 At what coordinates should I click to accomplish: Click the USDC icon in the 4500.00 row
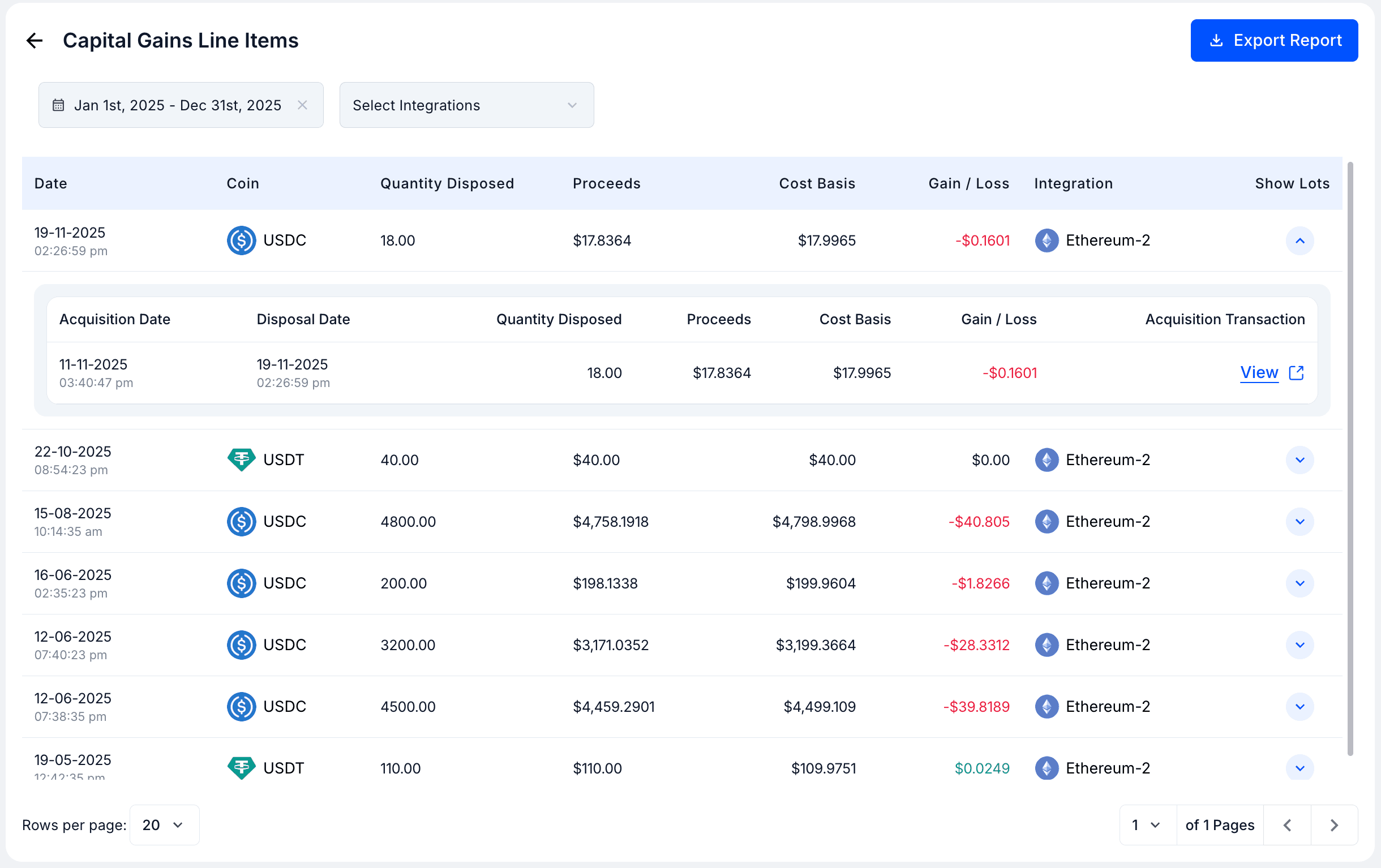(x=242, y=706)
